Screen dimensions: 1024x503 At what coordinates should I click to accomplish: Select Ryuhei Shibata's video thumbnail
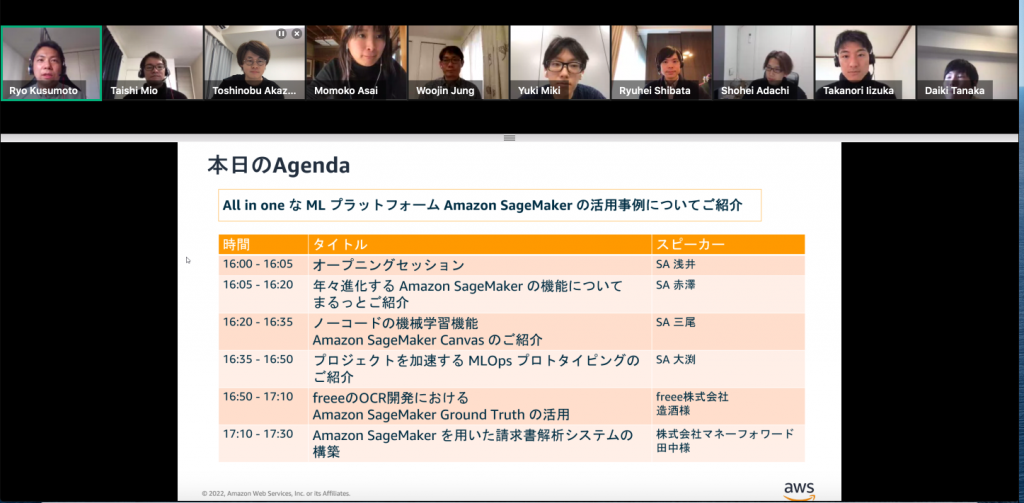(x=662, y=63)
